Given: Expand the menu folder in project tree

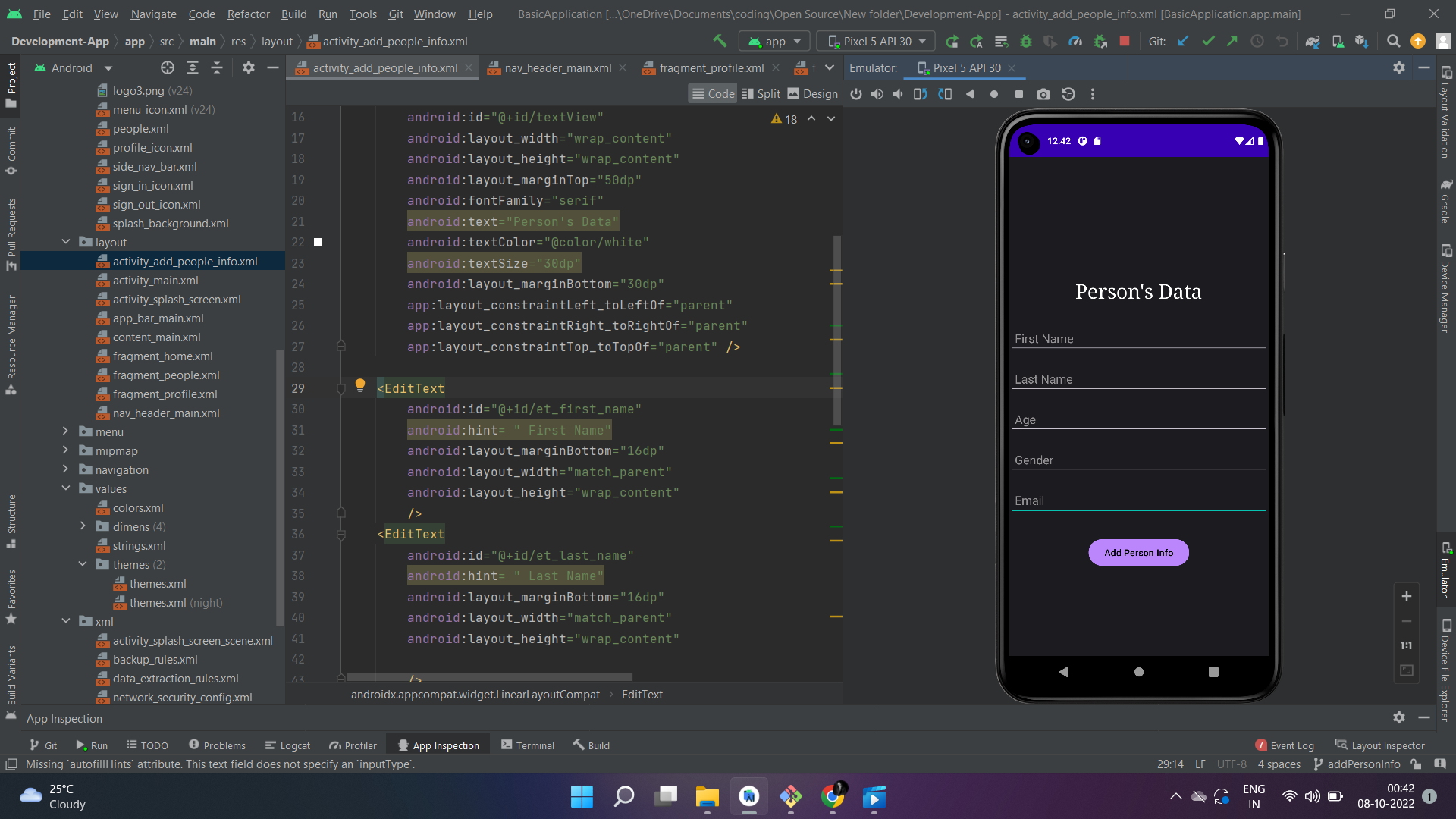Looking at the screenshot, I should (x=66, y=431).
